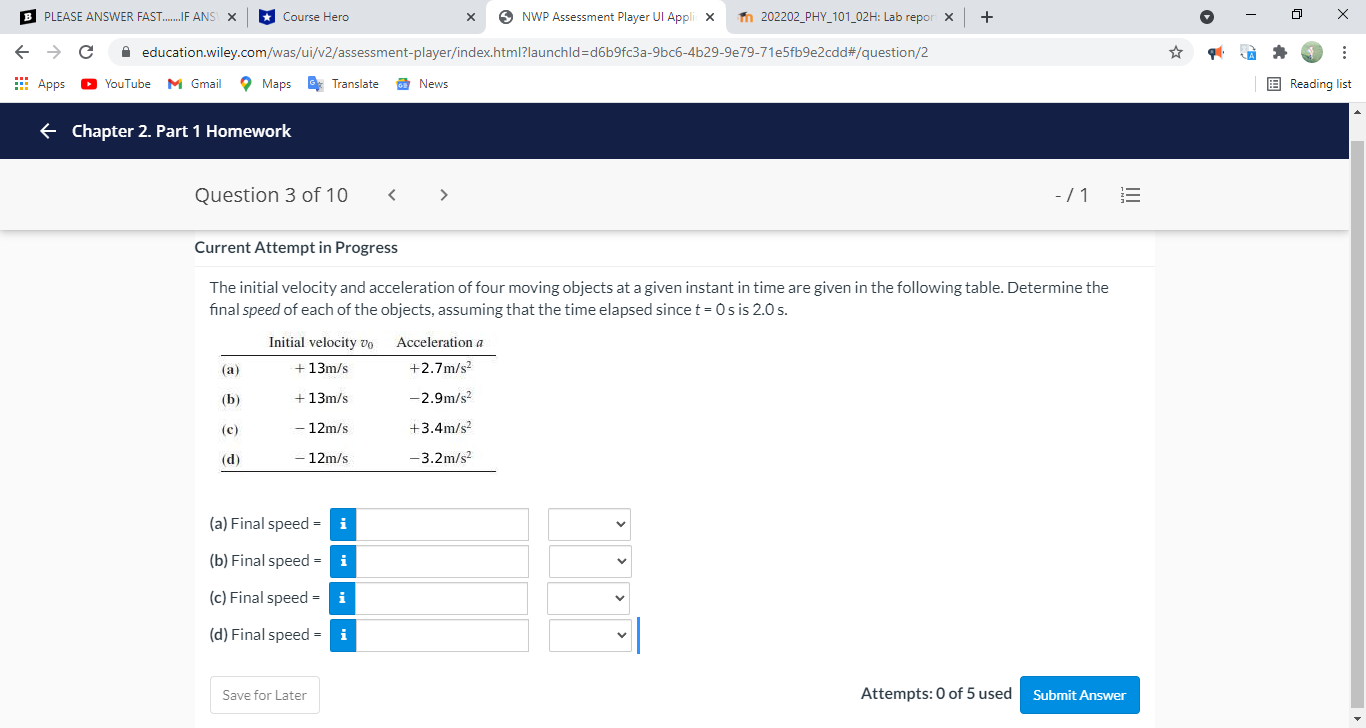Image resolution: width=1366 pixels, height=728 pixels.
Task: Close the 202202_PHY_101_02H tab
Action: pyautogui.click(x=948, y=17)
